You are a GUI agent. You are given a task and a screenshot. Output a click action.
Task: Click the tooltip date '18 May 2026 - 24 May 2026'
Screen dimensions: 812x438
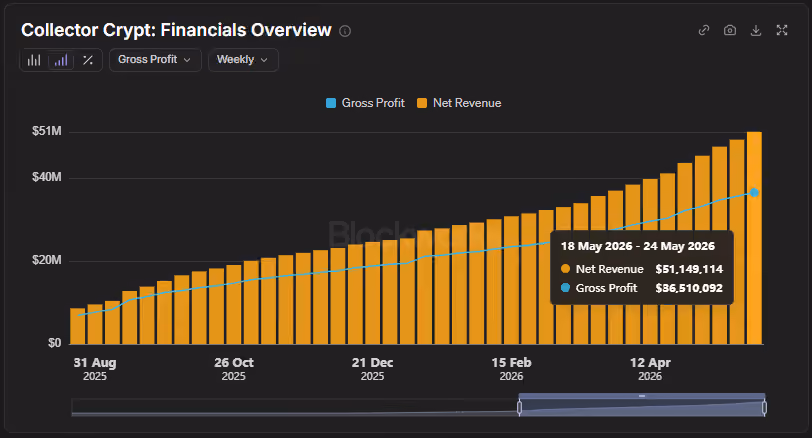637,246
